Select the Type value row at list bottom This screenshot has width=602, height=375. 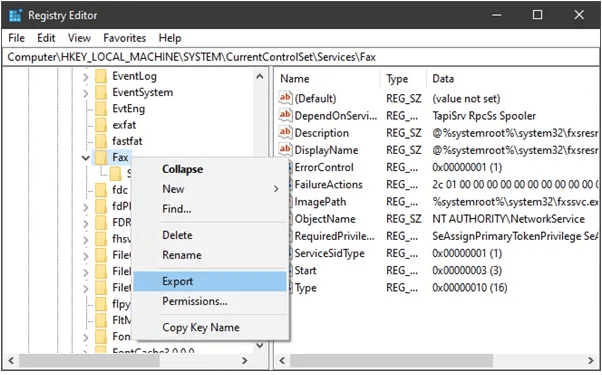point(306,288)
